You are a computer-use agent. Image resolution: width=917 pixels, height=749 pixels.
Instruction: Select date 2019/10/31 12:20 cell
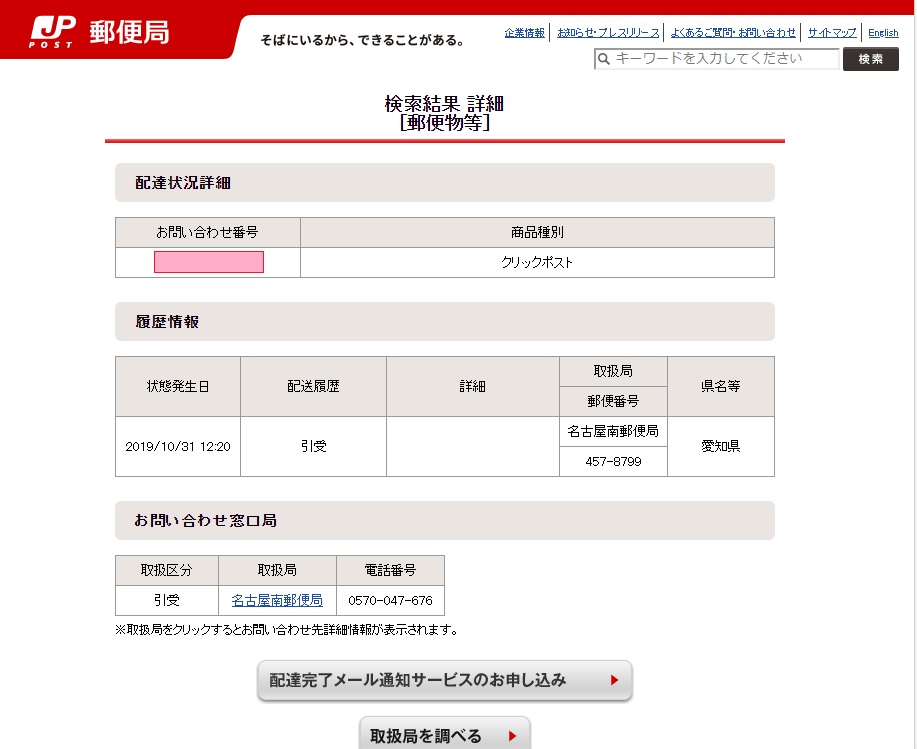point(178,447)
